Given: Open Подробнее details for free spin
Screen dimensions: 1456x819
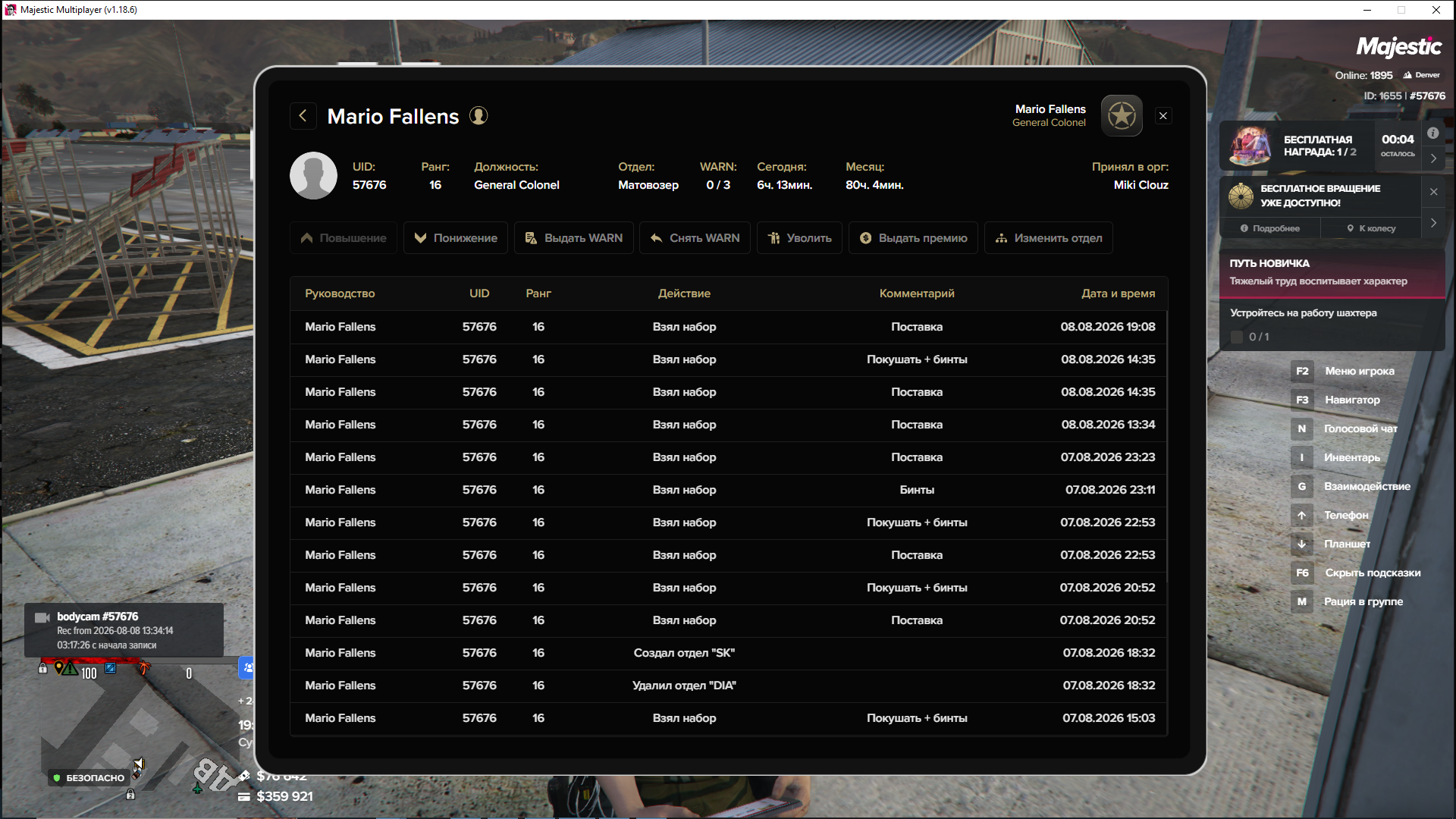Looking at the screenshot, I should 1270,228.
